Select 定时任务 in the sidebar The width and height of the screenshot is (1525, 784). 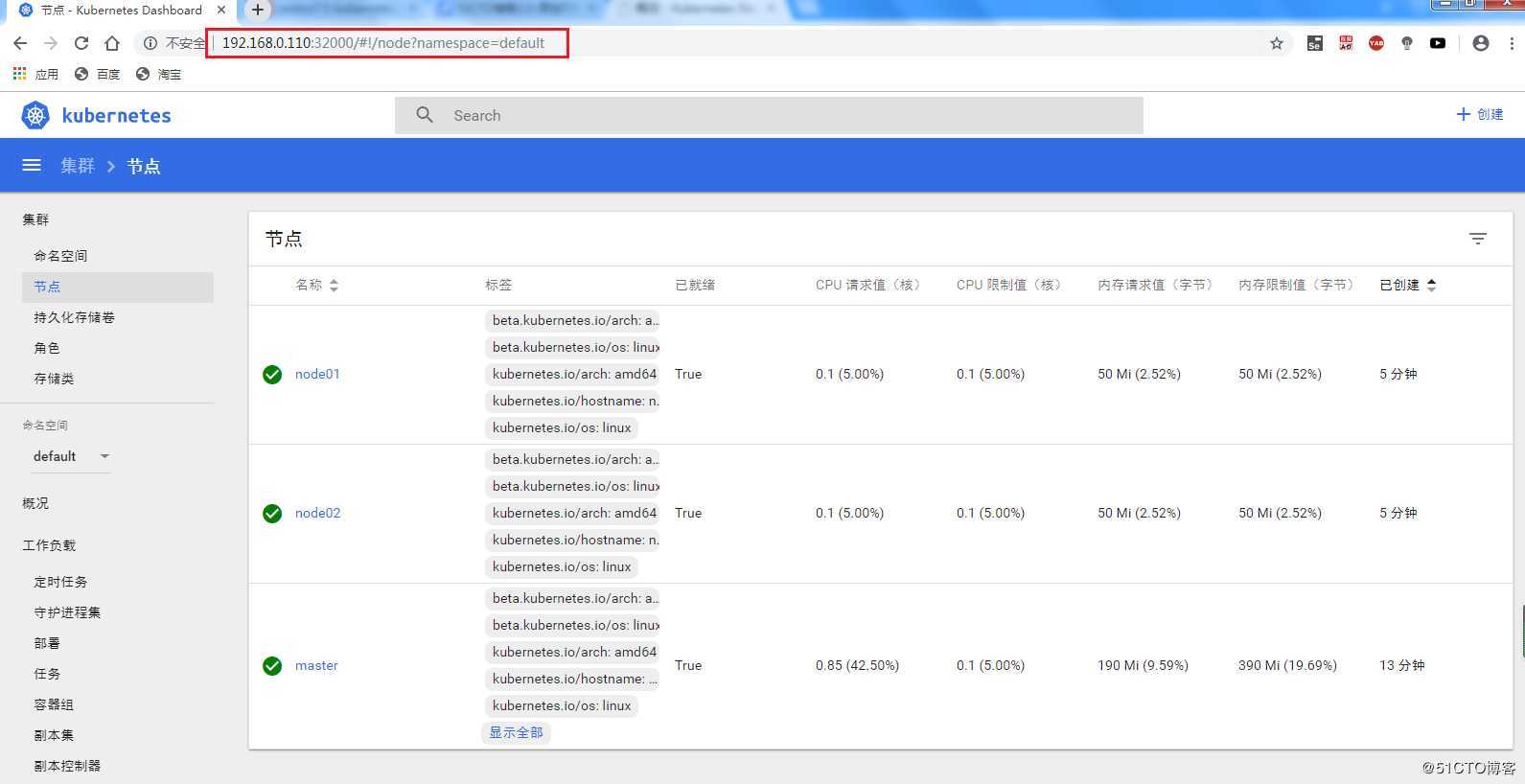60,582
